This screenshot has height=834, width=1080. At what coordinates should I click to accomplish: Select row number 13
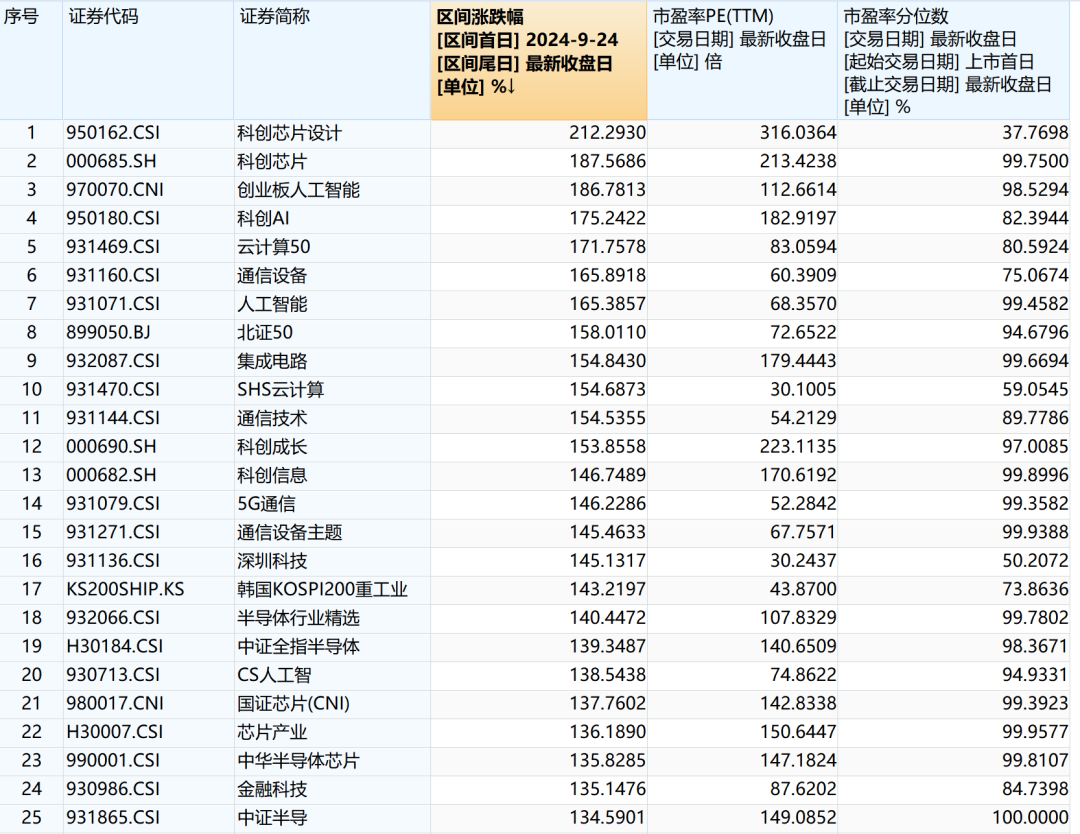[x=32, y=475]
